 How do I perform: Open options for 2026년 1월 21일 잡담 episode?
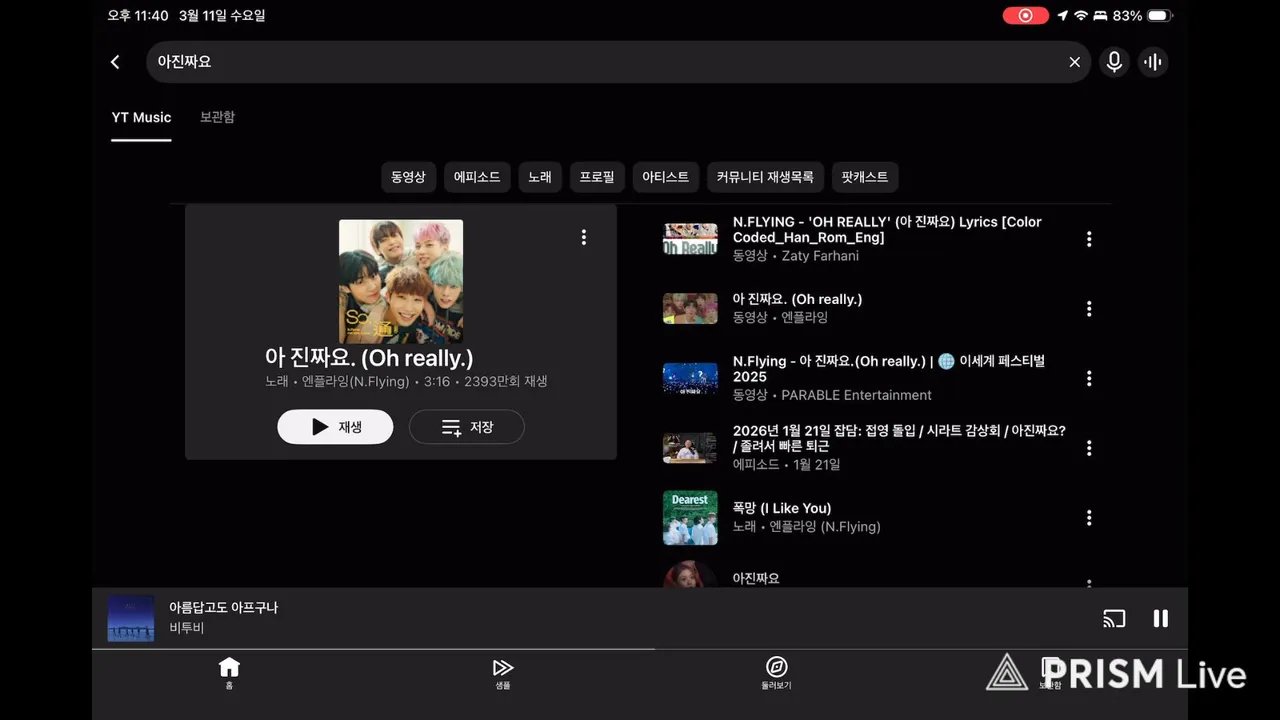click(1089, 448)
